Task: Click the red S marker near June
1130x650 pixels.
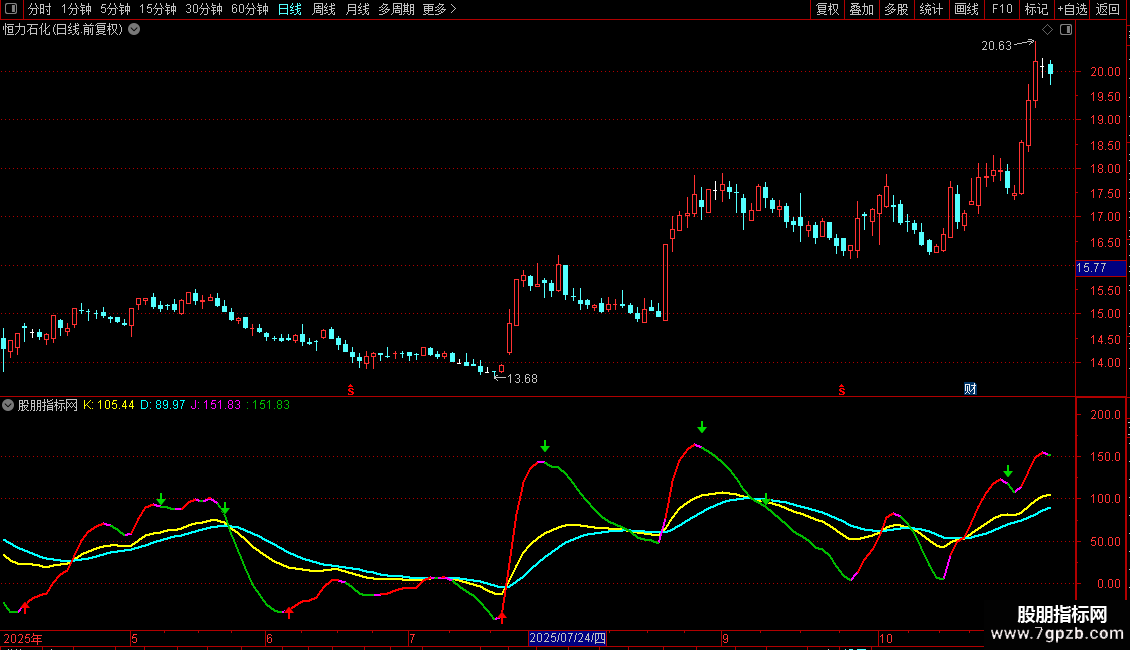Action: (x=351, y=389)
